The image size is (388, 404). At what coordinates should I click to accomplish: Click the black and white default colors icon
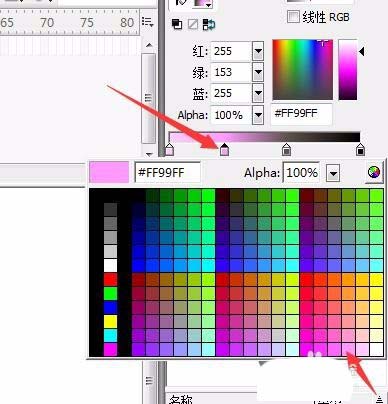click(x=177, y=24)
